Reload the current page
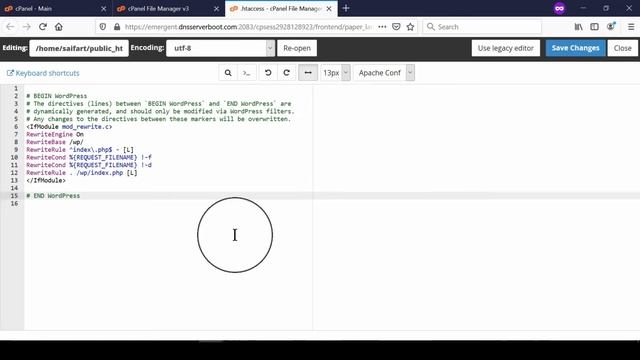This screenshot has height=360, width=640. click(x=43, y=27)
